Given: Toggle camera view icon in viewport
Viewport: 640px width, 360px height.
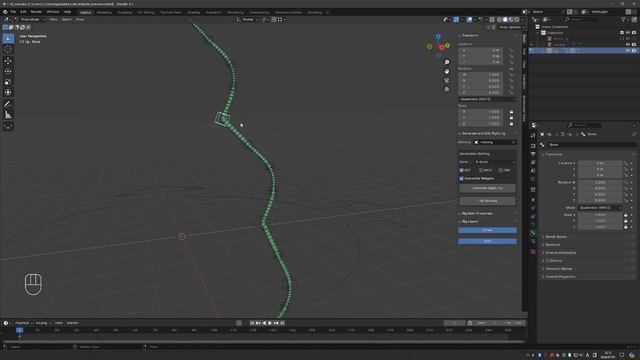Looking at the screenshot, I should [447, 80].
